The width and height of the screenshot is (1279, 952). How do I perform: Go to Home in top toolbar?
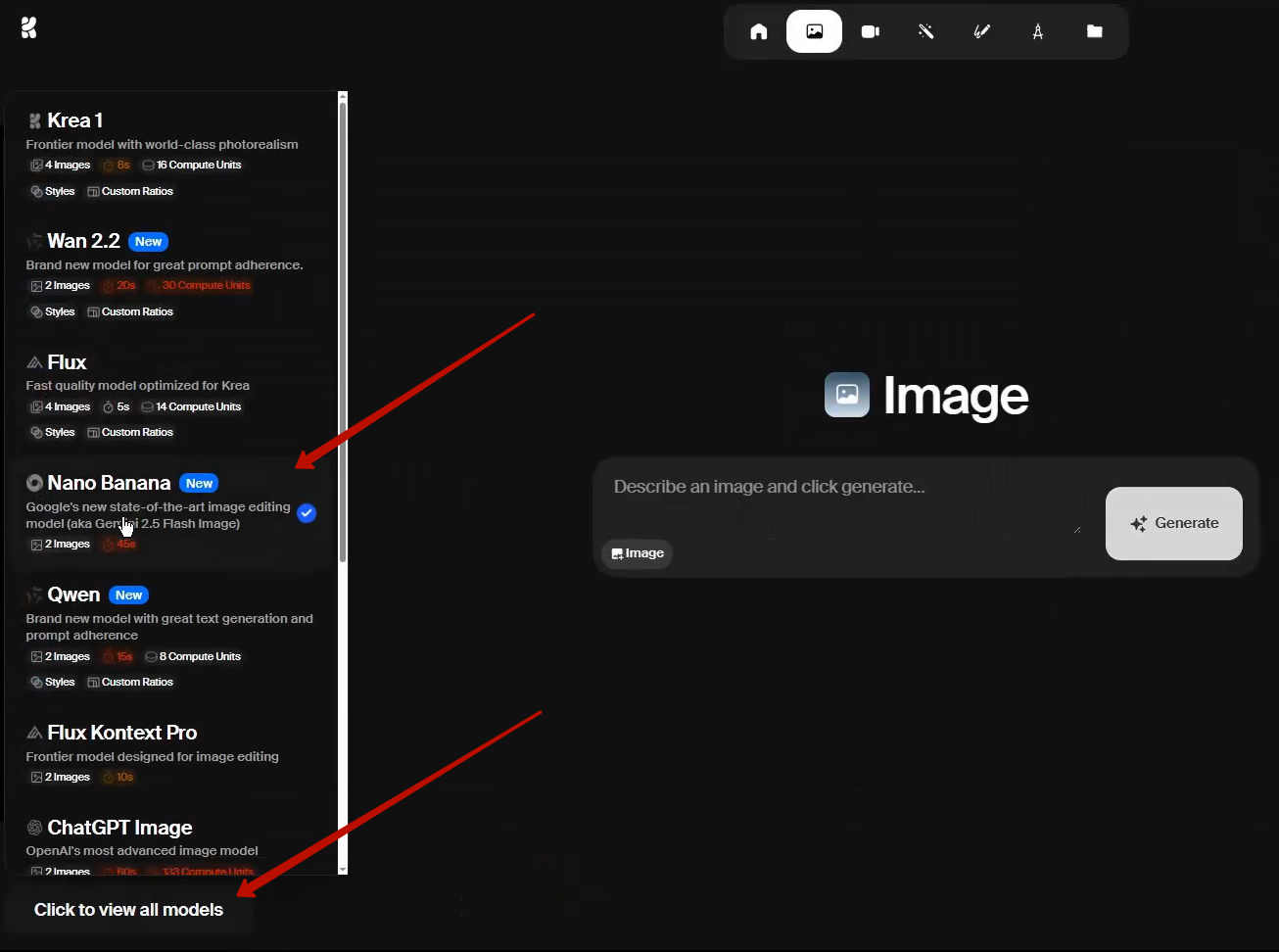(758, 32)
